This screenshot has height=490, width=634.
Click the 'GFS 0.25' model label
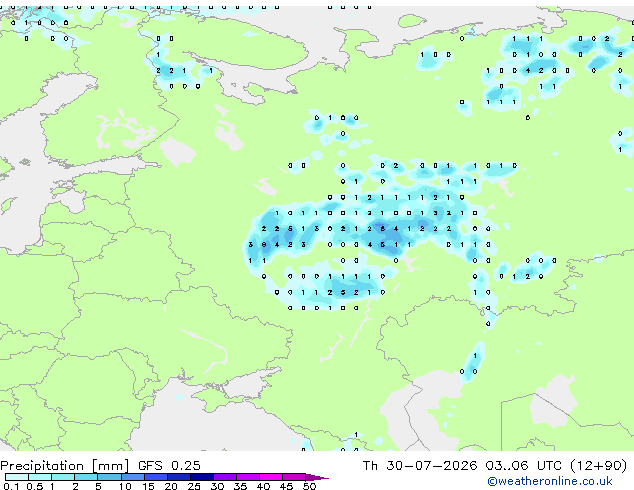tap(169, 466)
